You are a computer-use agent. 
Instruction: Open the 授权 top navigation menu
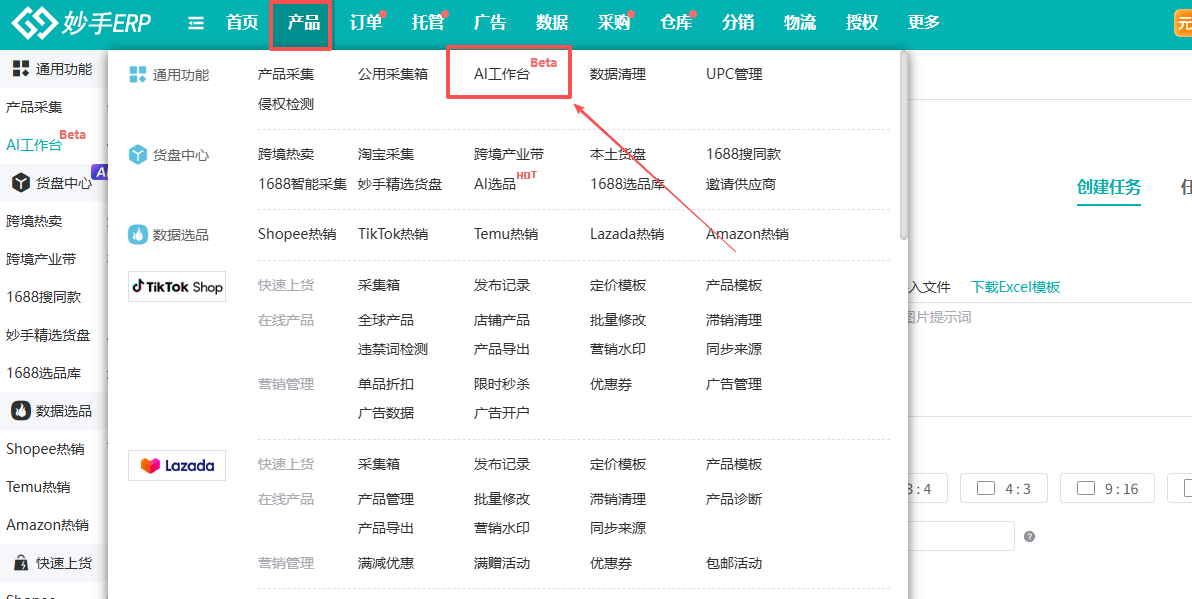pos(861,23)
